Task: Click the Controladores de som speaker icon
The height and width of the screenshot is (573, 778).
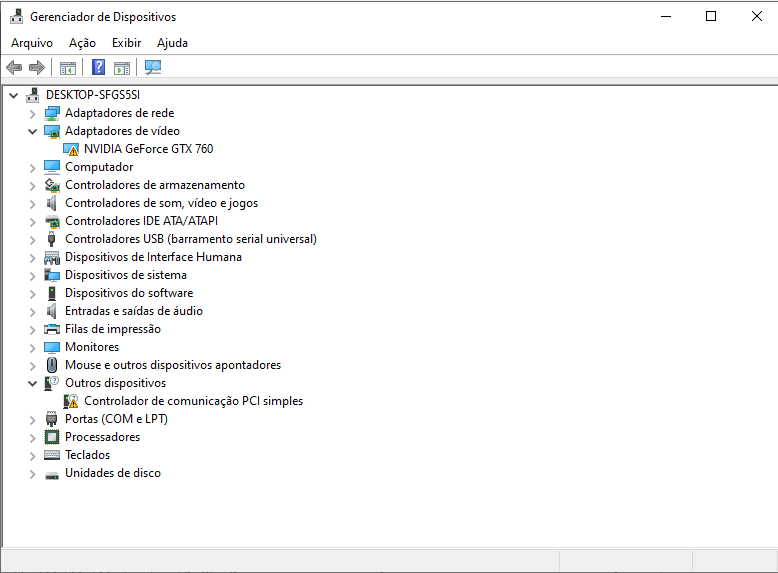Action: coord(52,203)
